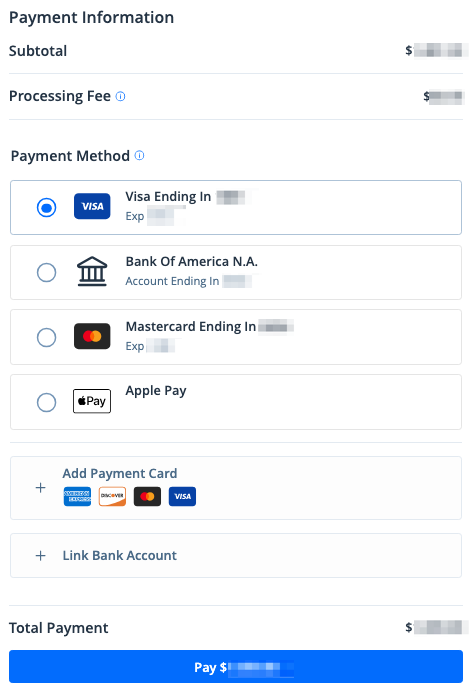The width and height of the screenshot is (476, 691).
Task: Click the small Visa icon under Add Payment Card
Action: (182, 497)
